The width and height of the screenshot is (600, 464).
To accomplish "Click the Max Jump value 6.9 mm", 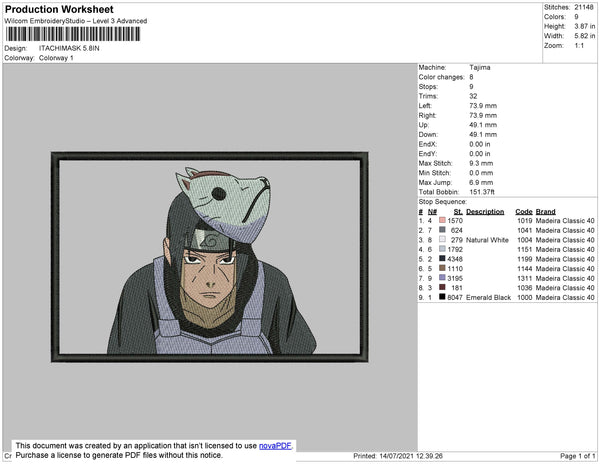I will click(x=481, y=182).
